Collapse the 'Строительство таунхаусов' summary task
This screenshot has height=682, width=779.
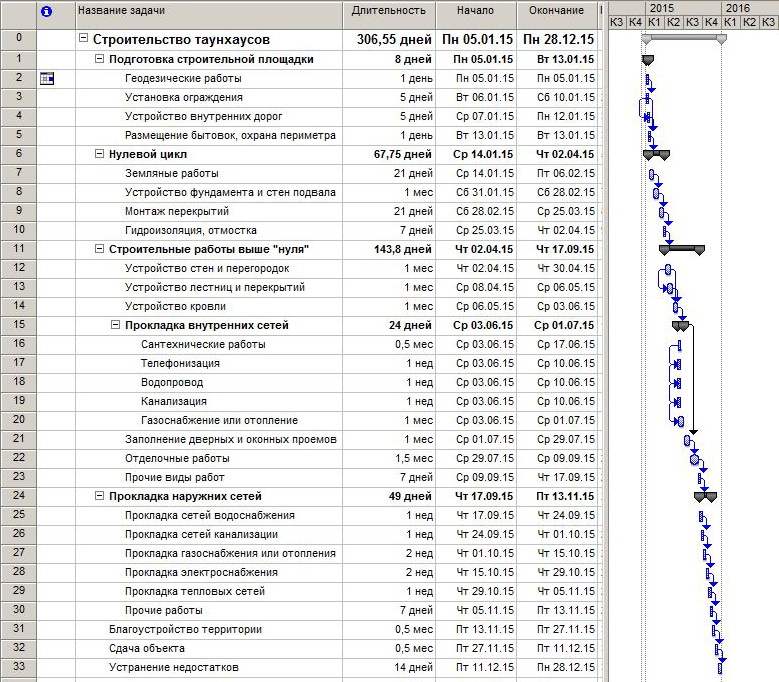tap(83, 38)
